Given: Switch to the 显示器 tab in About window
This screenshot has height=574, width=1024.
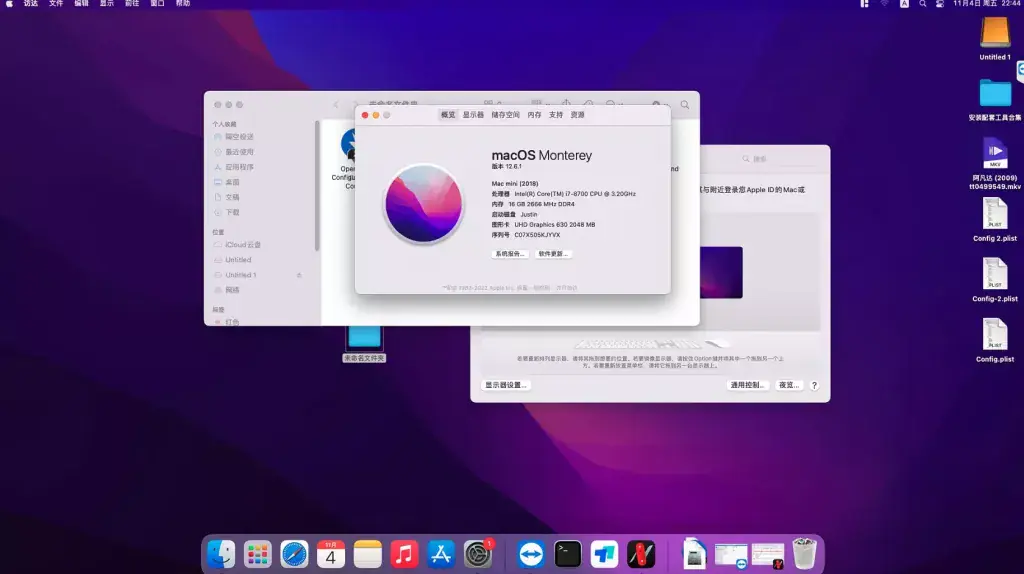Looking at the screenshot, I should [x=473, y=115].
